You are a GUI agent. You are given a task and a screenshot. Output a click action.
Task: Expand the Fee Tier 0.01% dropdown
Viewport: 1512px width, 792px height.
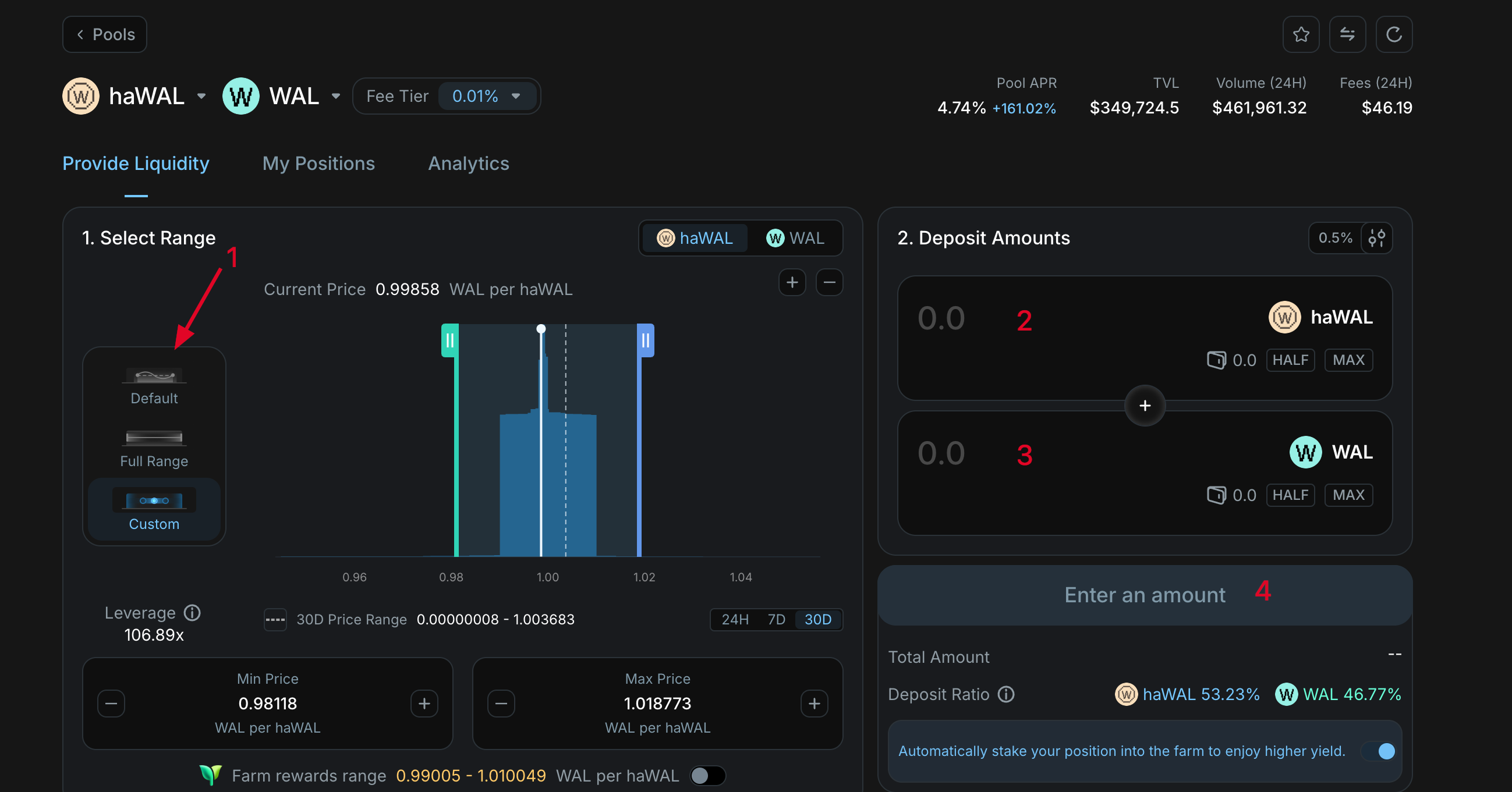[x=487, y=96]
